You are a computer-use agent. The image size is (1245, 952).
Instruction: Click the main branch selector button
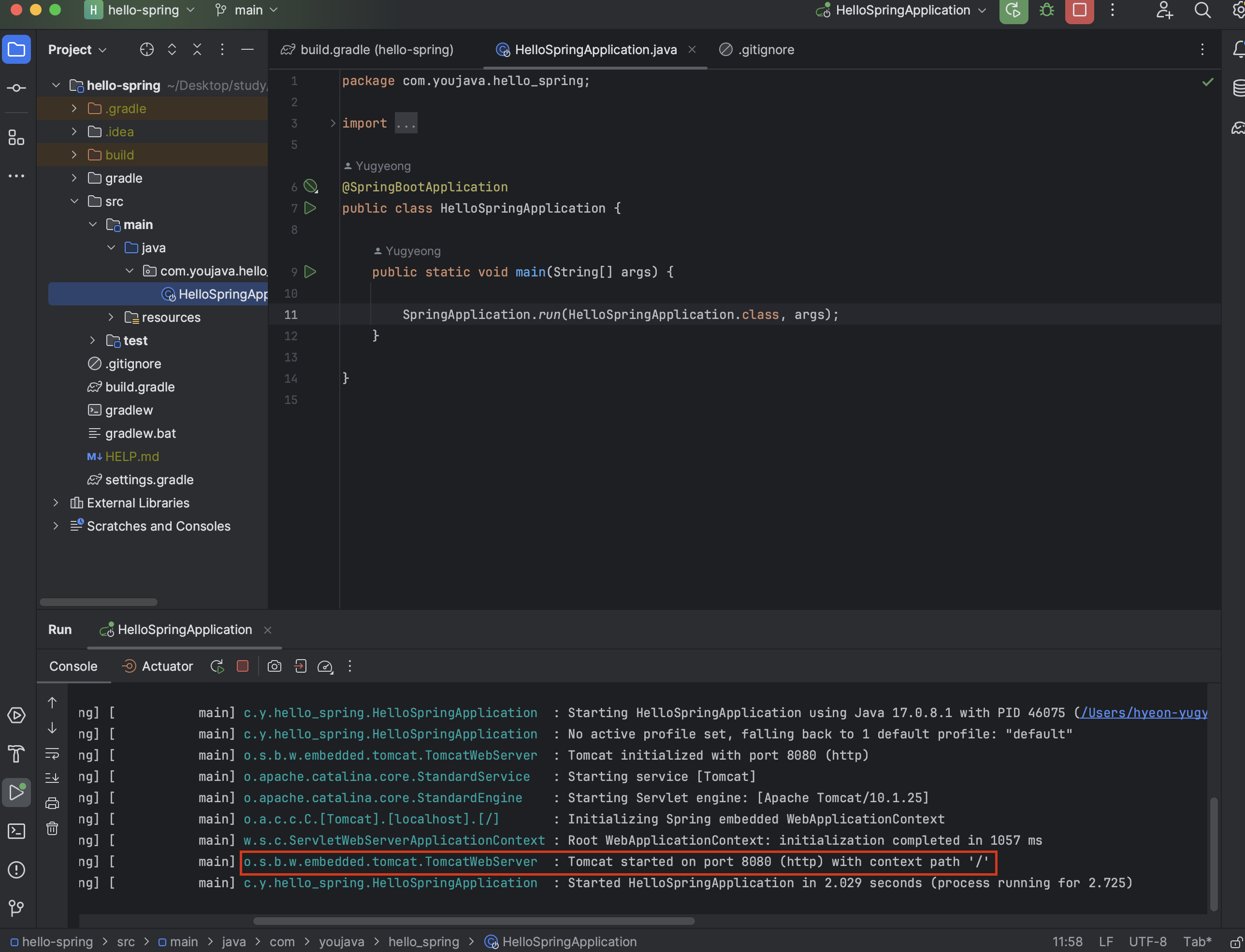pos(247,10)
